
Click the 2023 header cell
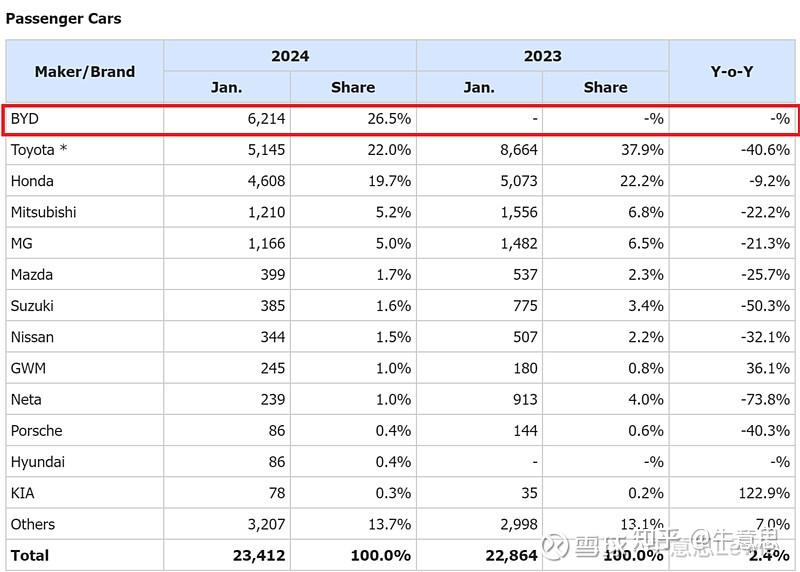click(542, 56)
